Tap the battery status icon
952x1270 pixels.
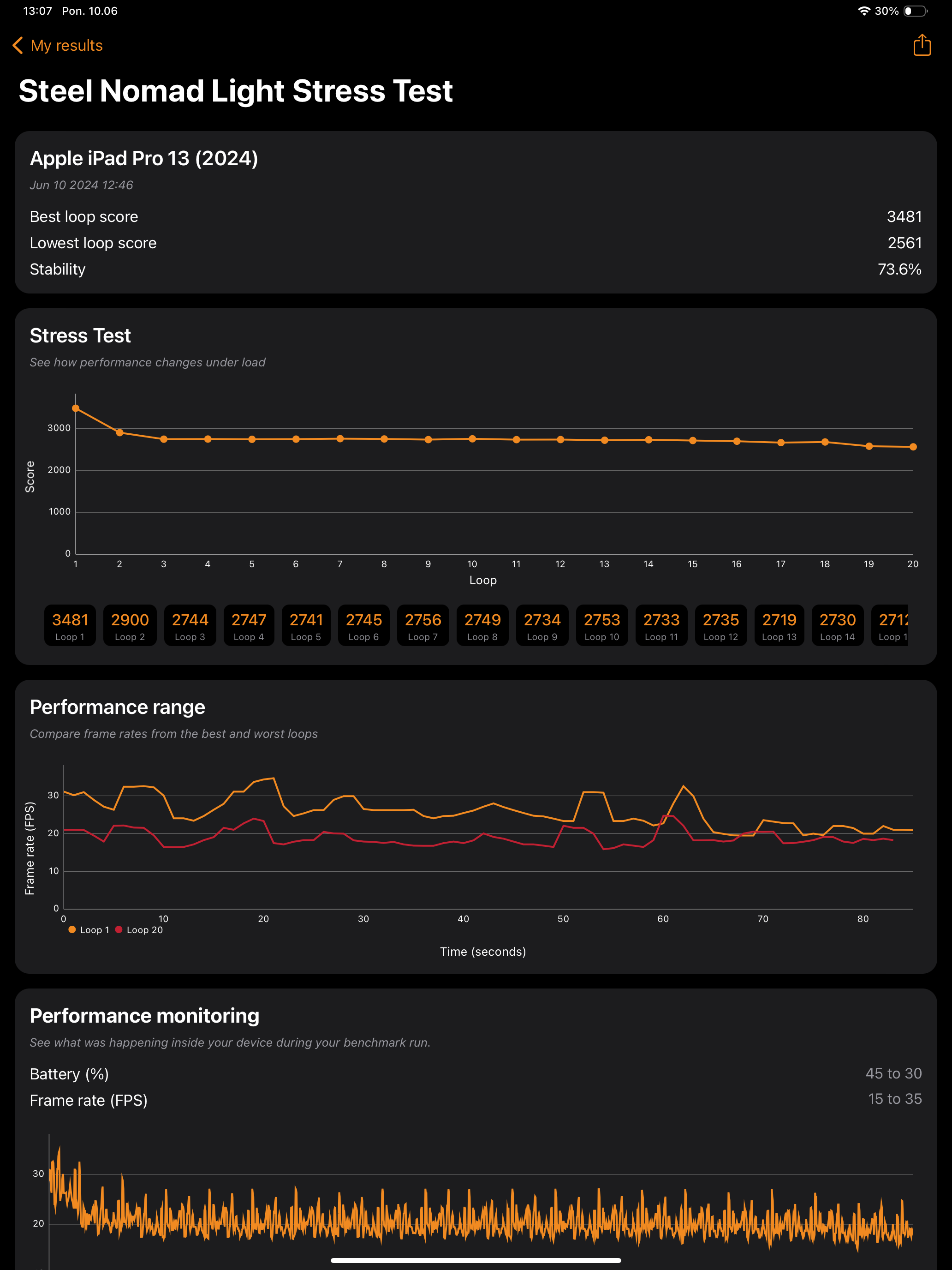click(x=915, y=11)
